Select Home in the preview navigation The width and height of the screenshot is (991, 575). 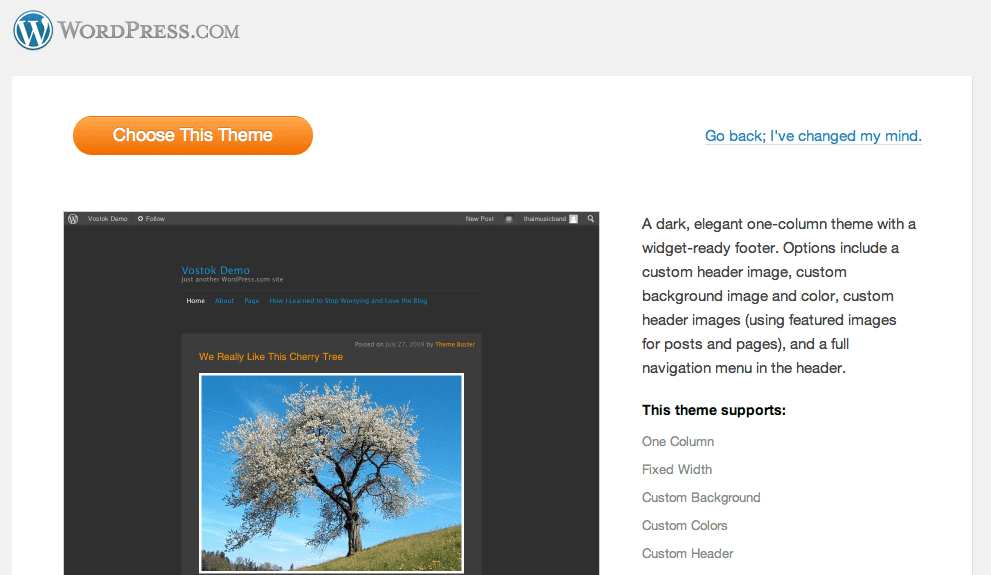[195, 301]
